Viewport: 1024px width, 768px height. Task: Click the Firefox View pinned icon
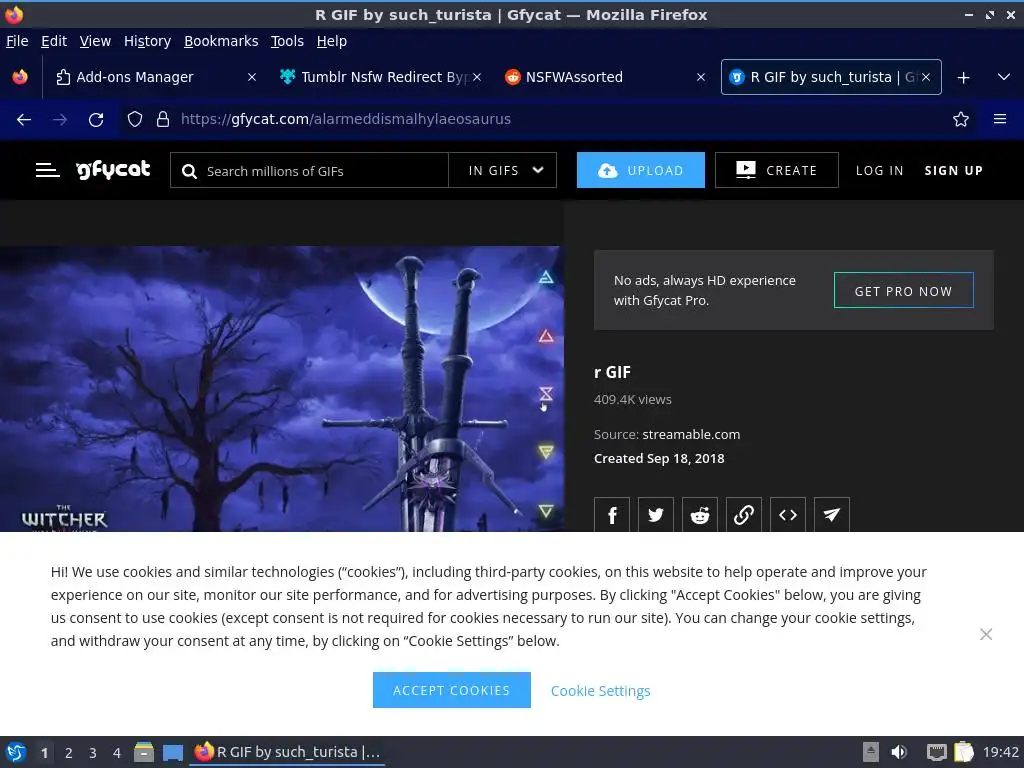20,77
